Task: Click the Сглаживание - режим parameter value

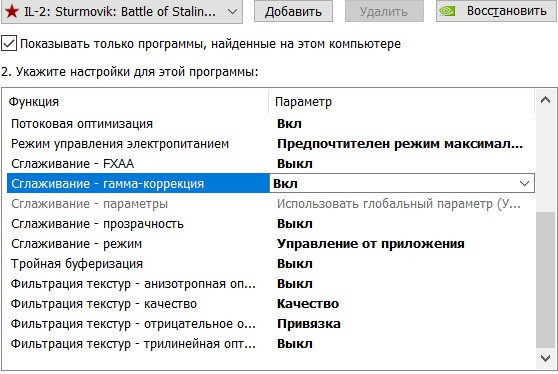Action: [370, 244]
